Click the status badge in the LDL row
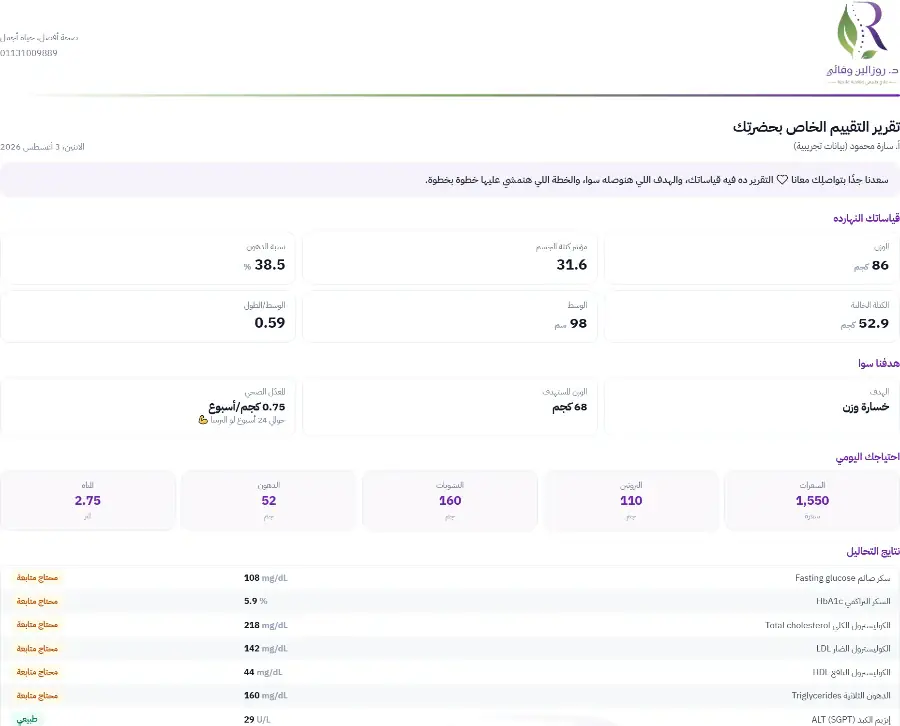900x726 pixels. pos(37,648)
